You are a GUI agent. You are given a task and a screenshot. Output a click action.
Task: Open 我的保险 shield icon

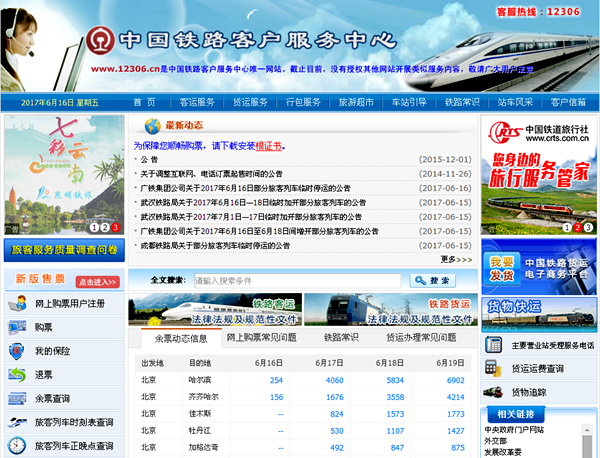pos(17,351)
